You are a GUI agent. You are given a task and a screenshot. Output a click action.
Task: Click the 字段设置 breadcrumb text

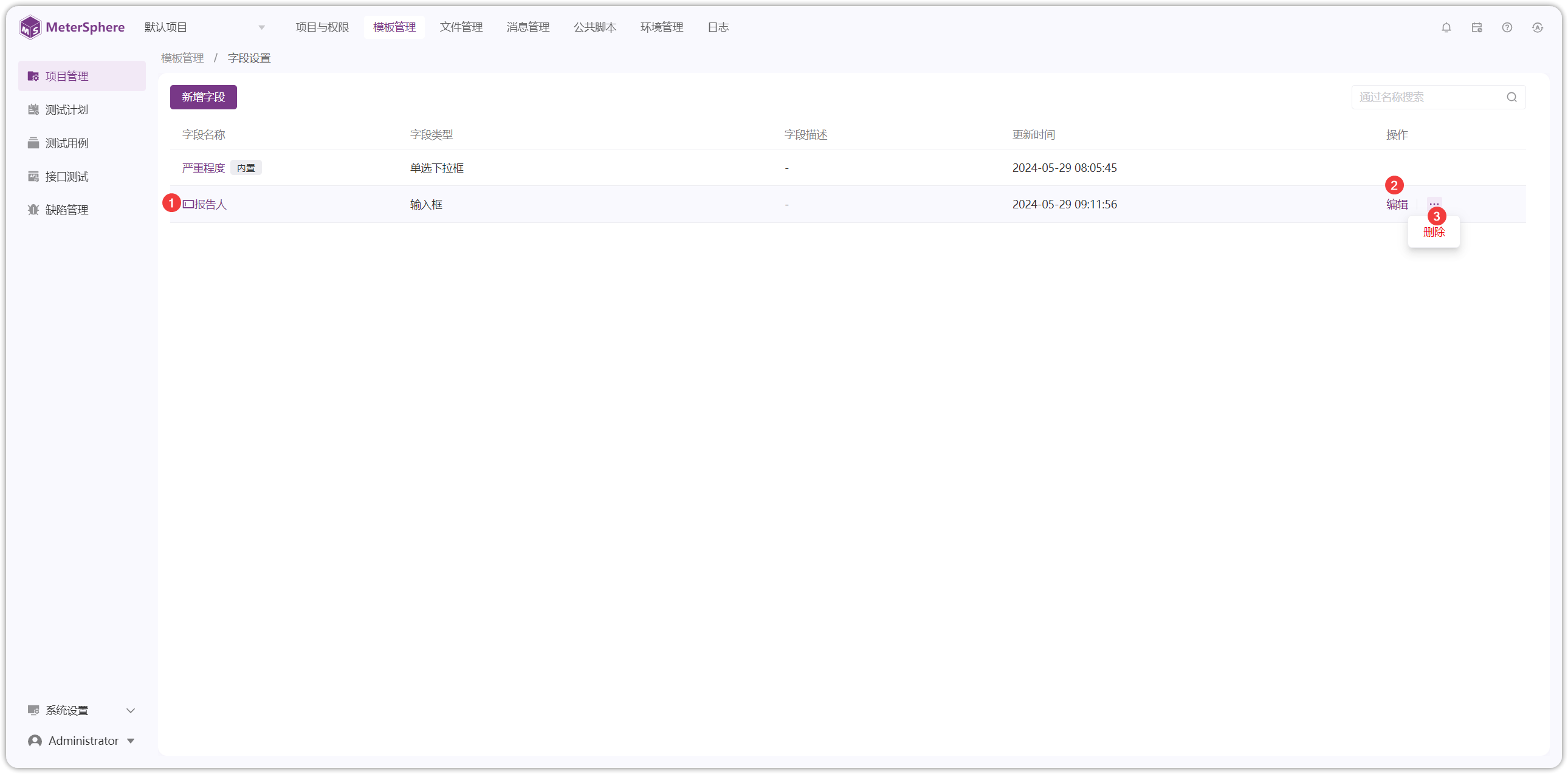[x=250, y=58]
